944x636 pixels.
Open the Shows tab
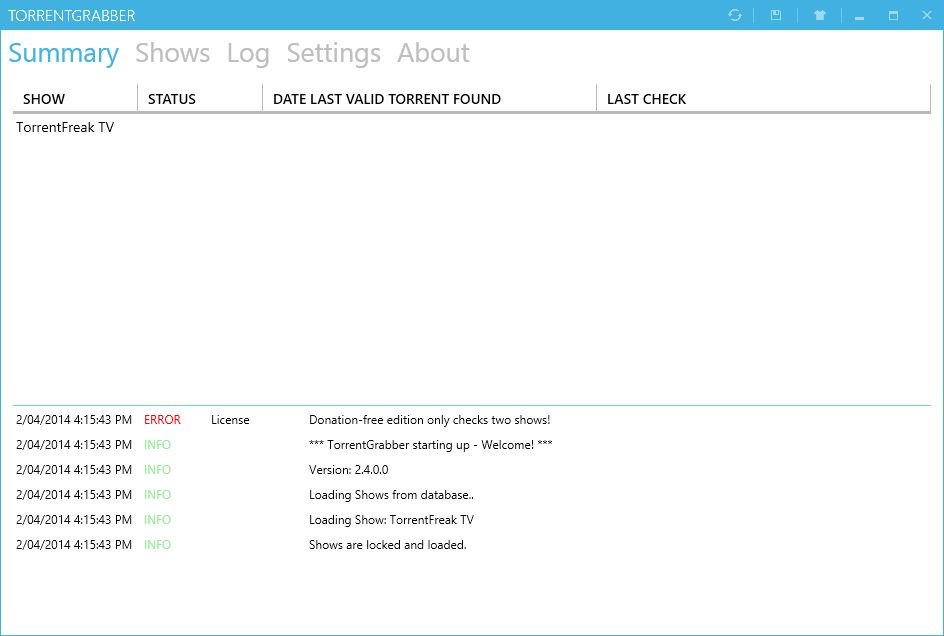coord(172,53)
